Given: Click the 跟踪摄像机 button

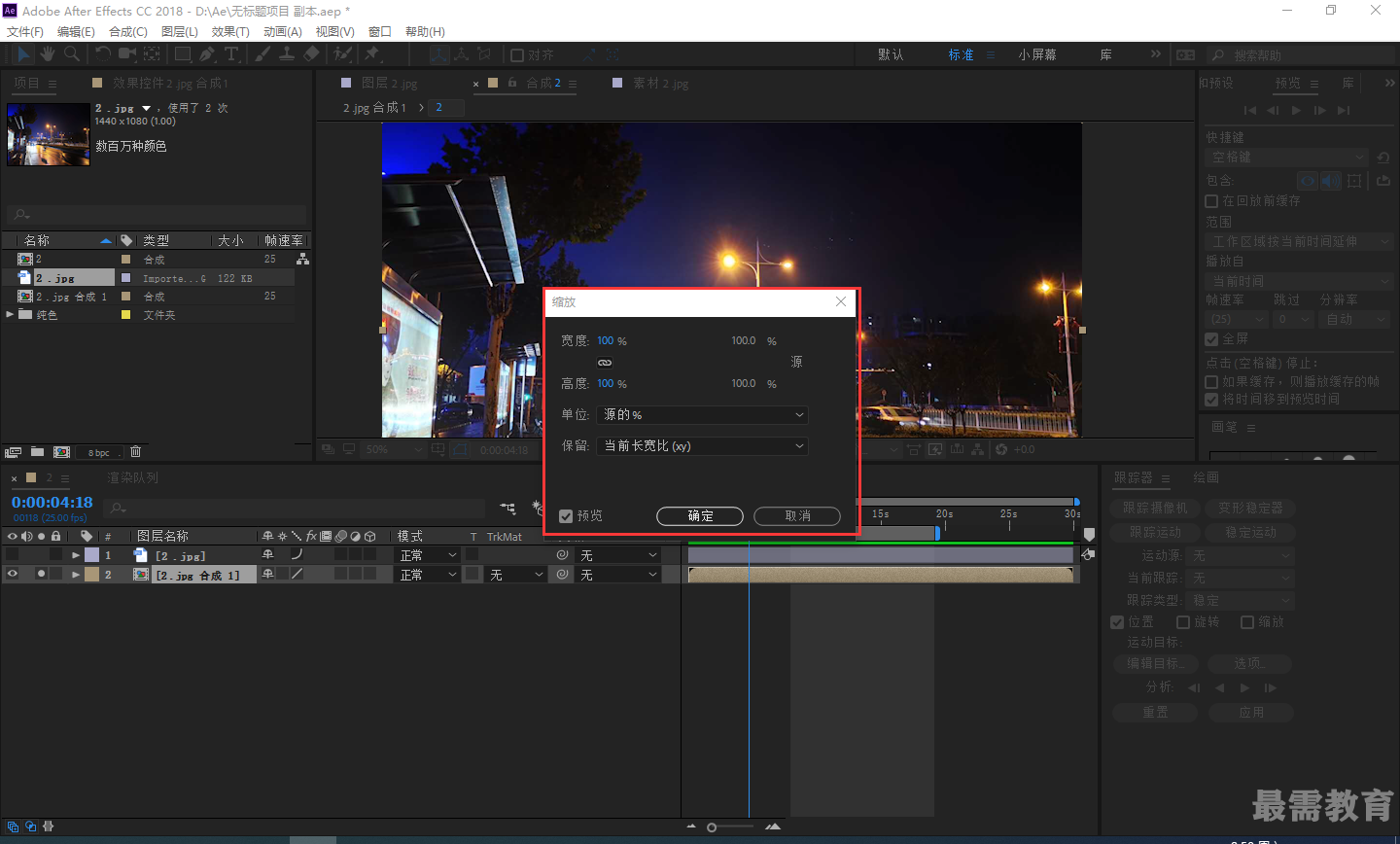Looking at the screenshot, I should 1155,509.
